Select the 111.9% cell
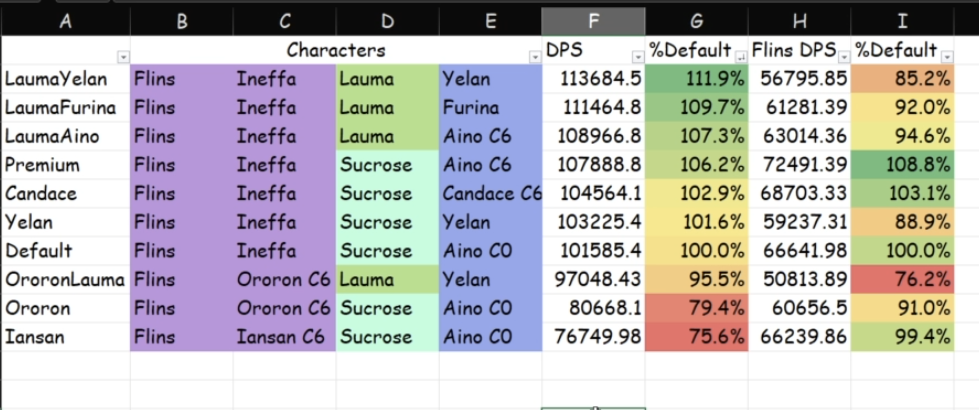This screenshot has height=410, width=979. (697, 79)
